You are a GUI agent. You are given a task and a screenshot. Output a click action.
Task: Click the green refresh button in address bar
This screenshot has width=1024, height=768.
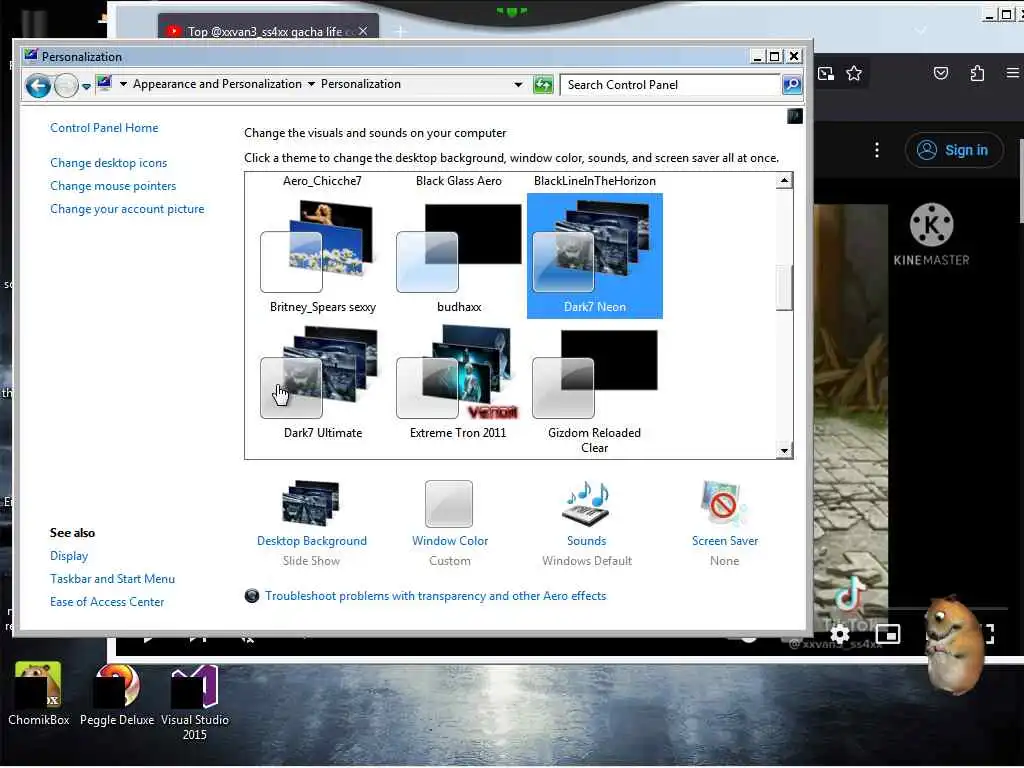[x=543, y=85]
